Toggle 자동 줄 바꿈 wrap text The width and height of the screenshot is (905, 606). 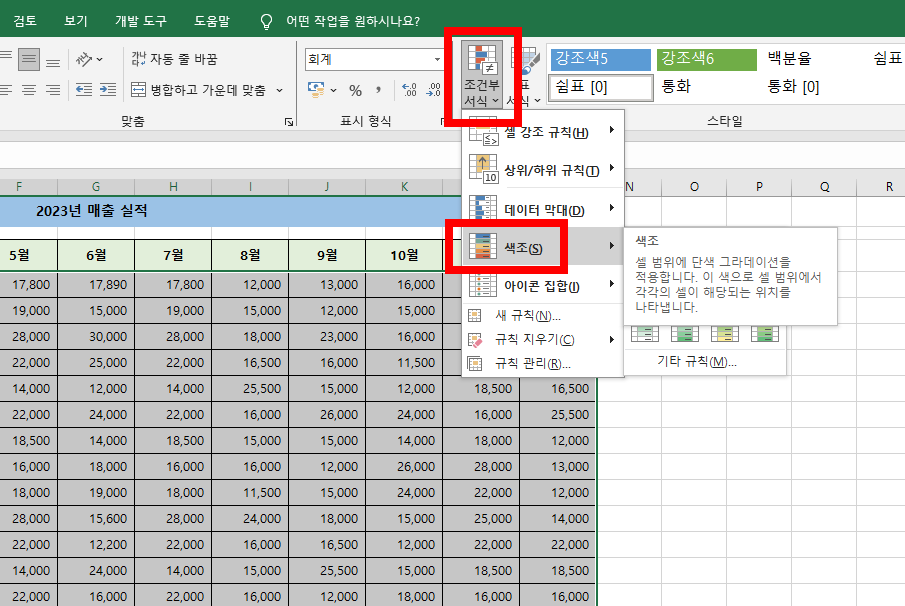[174, 59]
